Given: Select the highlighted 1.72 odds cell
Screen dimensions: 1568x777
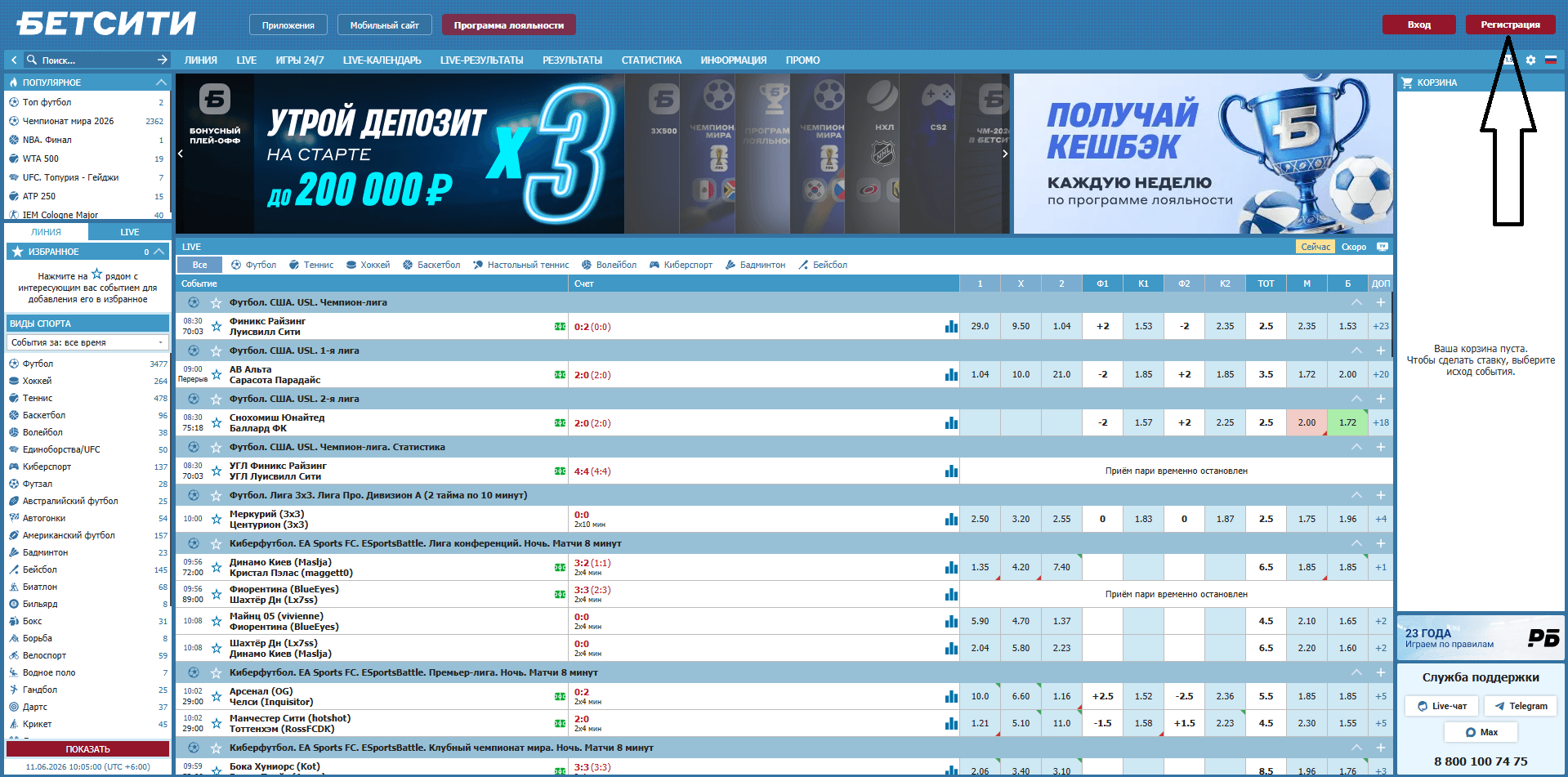Looking at the screenshot, I should point(1347,422).
